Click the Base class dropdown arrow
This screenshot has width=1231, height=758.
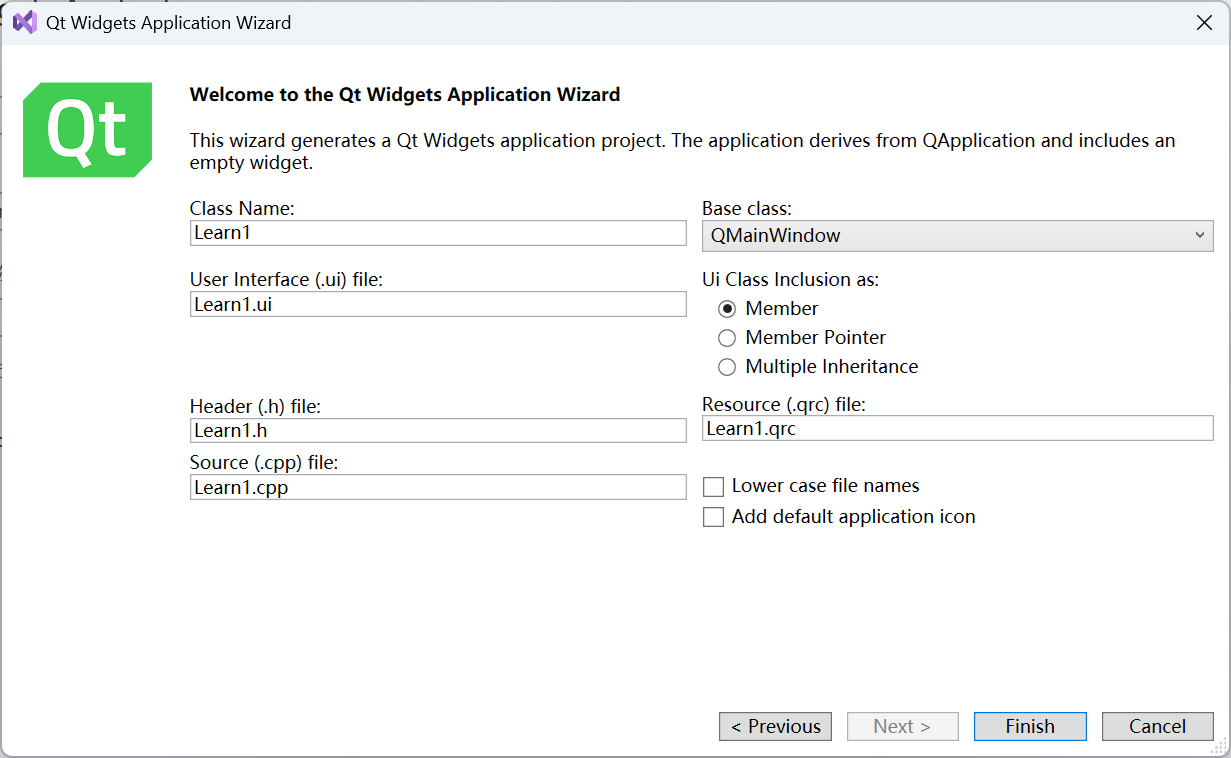[x=1200, y=236]
